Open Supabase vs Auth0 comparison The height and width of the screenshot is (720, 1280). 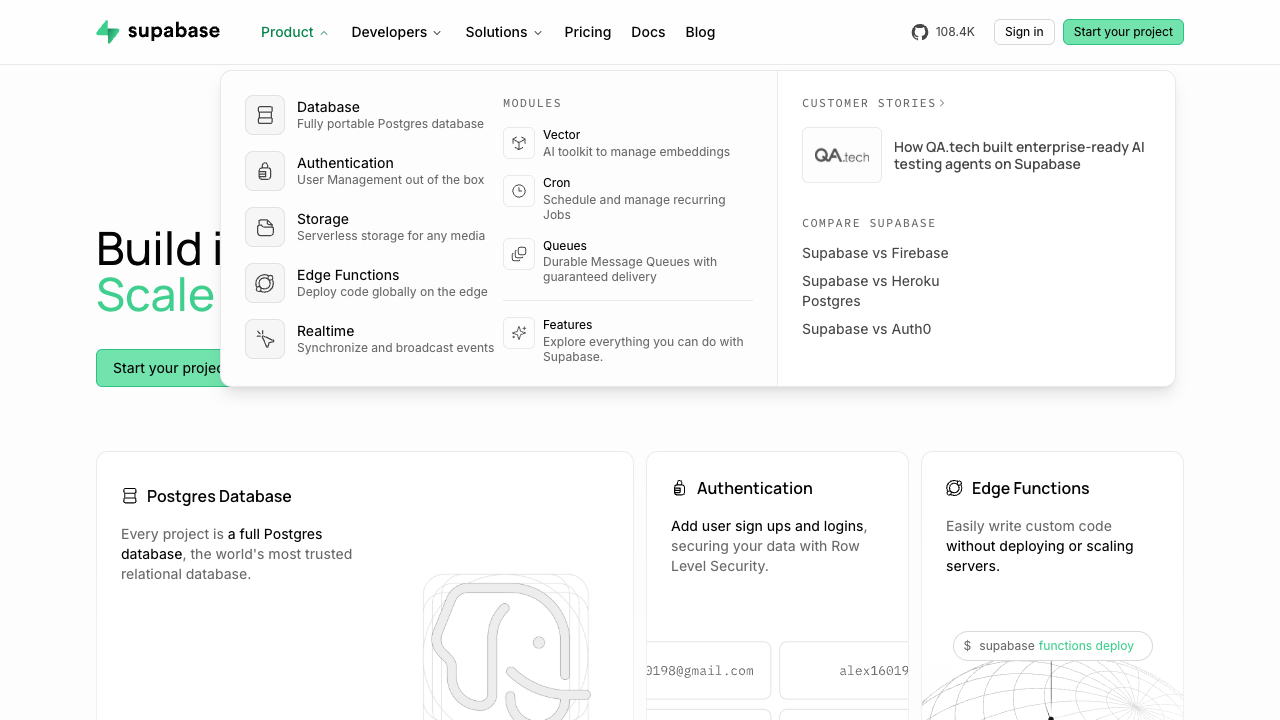pos(866,329)
